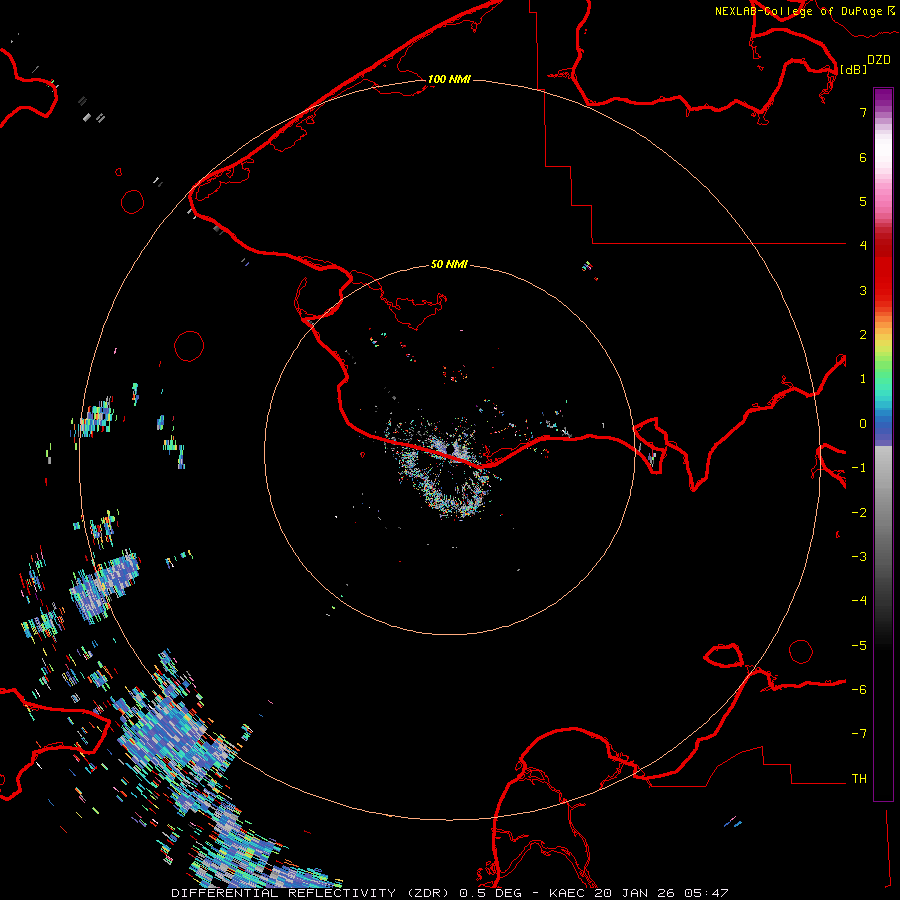Click the -1 dB value on color scale
Viewport: 900px width, 900px height.
point(859,468)
